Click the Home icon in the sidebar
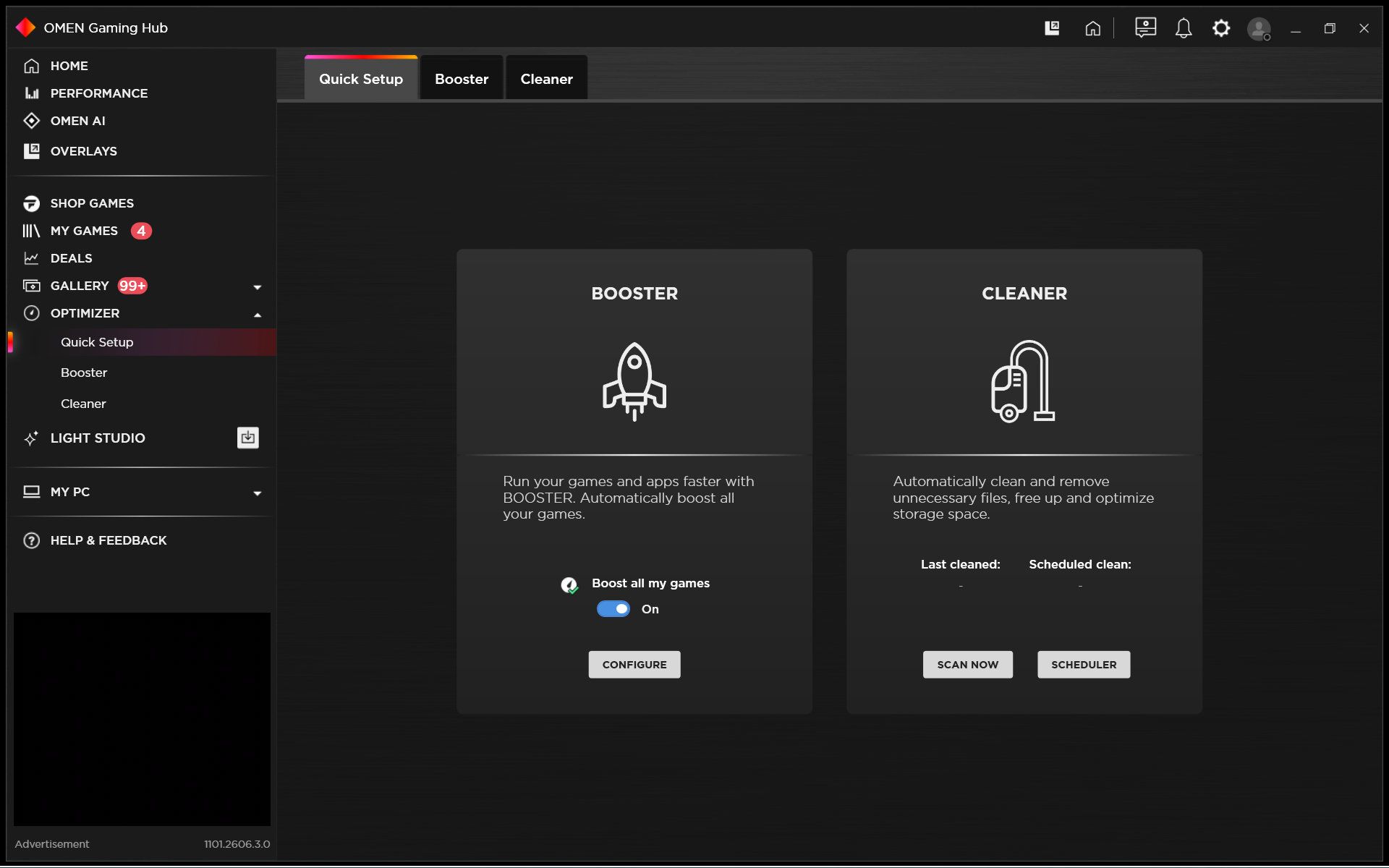The height and width of the screenshot is (868, 1389). pyautogui.click(x=31, y=66)
